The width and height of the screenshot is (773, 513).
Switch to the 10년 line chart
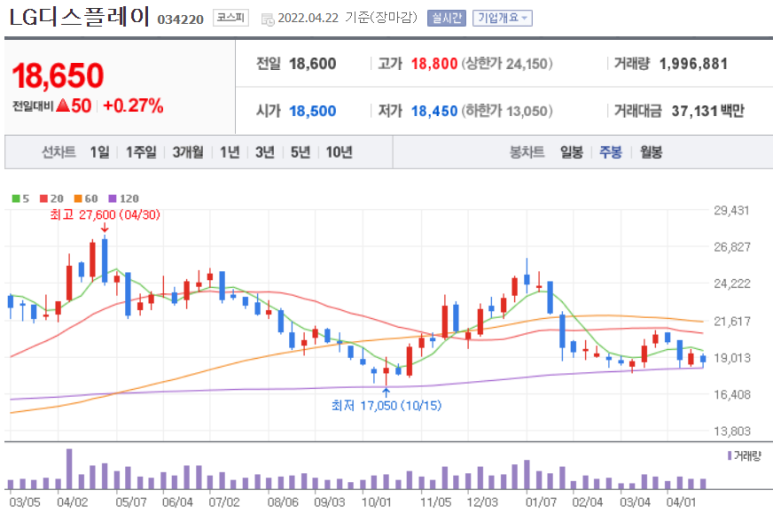(339, 152)
